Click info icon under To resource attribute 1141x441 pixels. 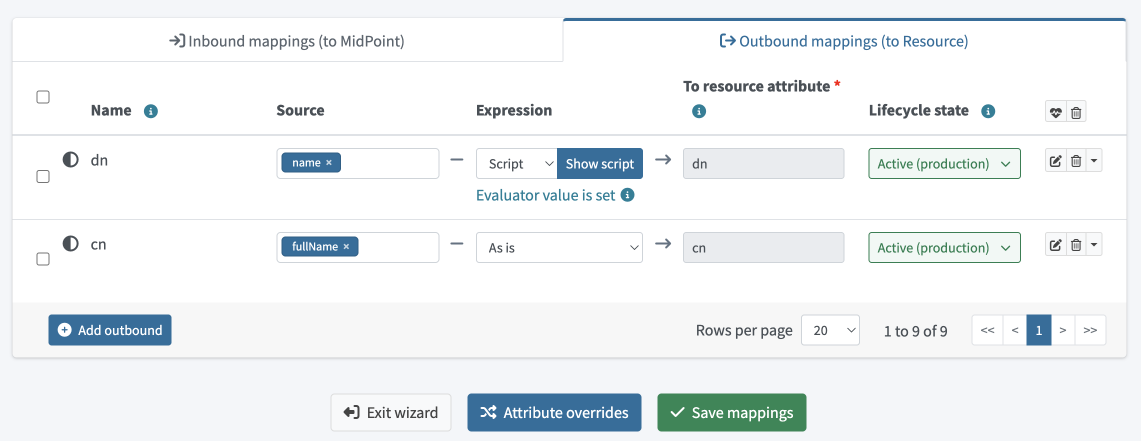coord(699,111)
